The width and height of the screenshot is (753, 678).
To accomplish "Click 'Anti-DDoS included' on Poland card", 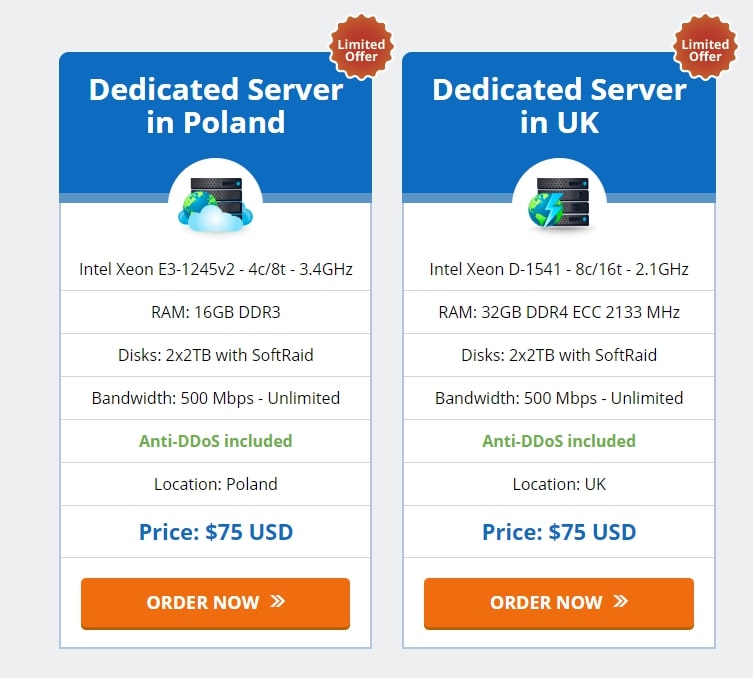I will (216, 441).
